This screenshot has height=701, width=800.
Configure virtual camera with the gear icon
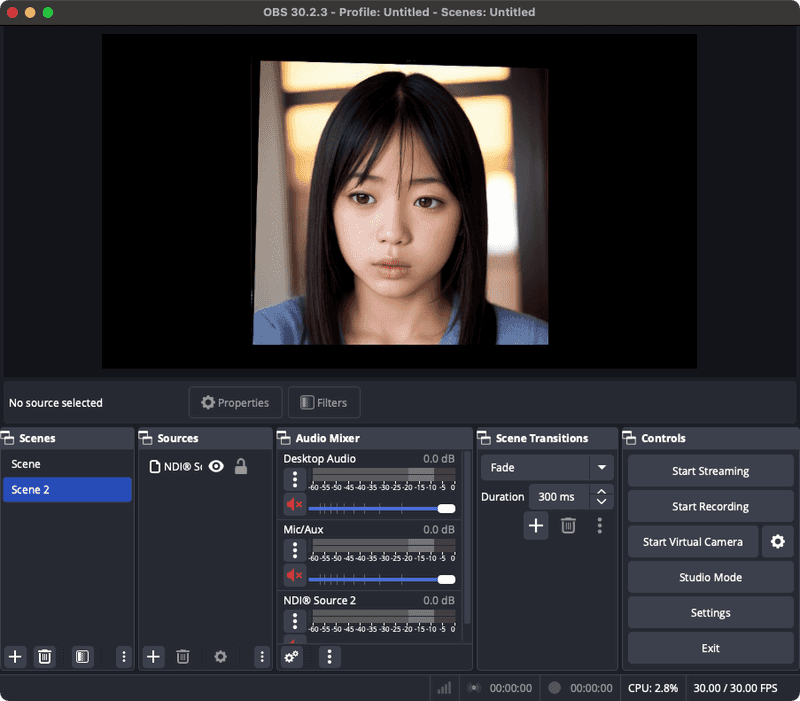(778, 541)
